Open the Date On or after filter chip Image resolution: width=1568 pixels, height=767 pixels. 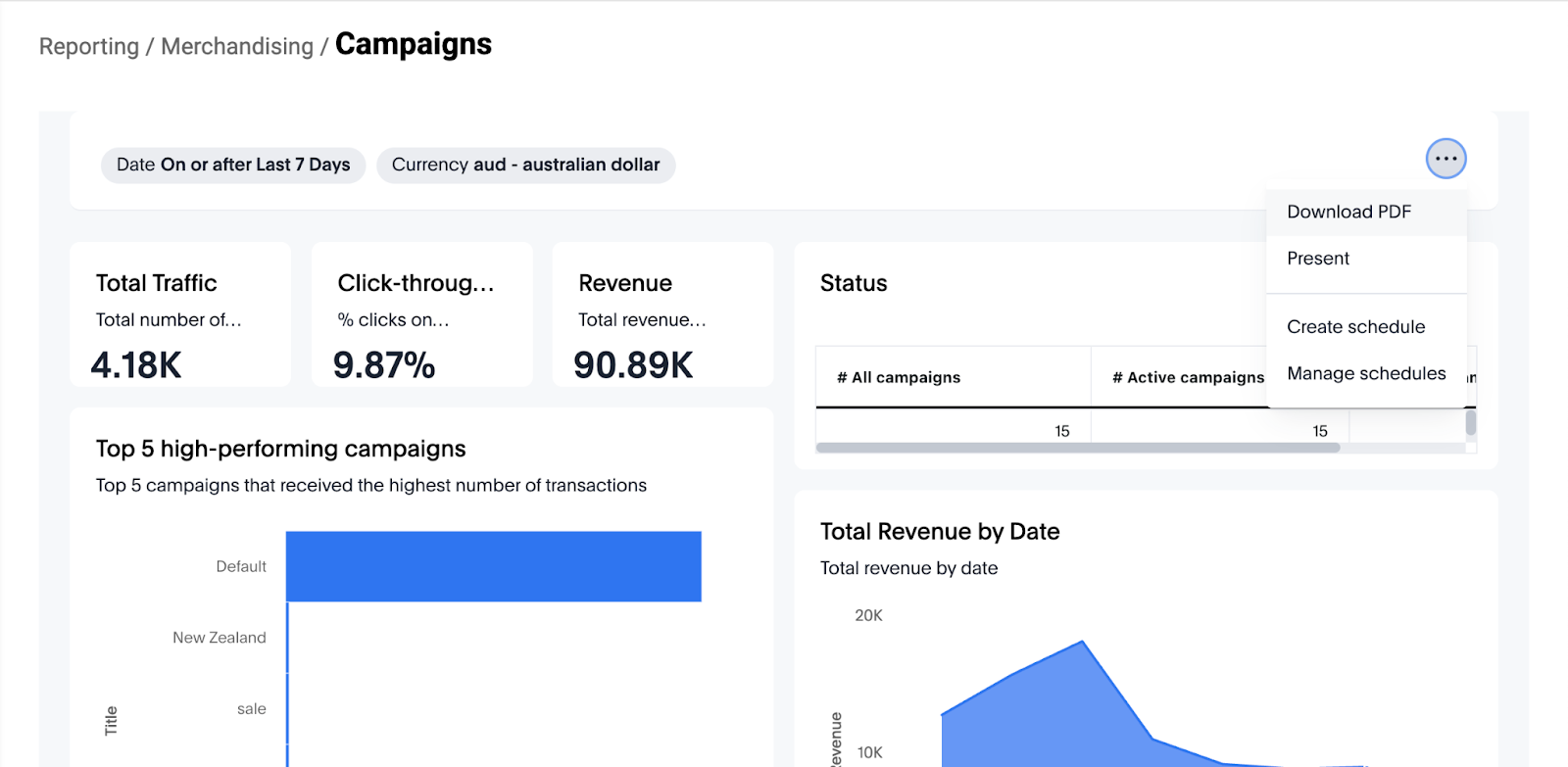click(233, 165)
